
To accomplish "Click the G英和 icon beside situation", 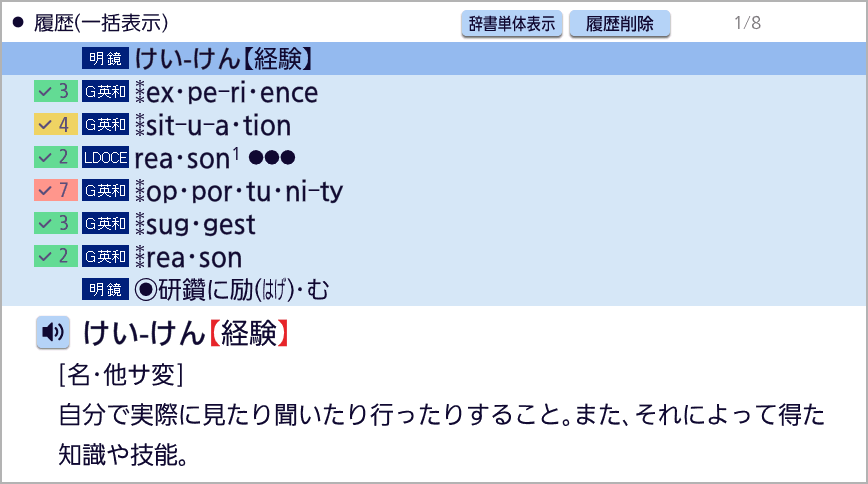I will [x=106, y=126].
